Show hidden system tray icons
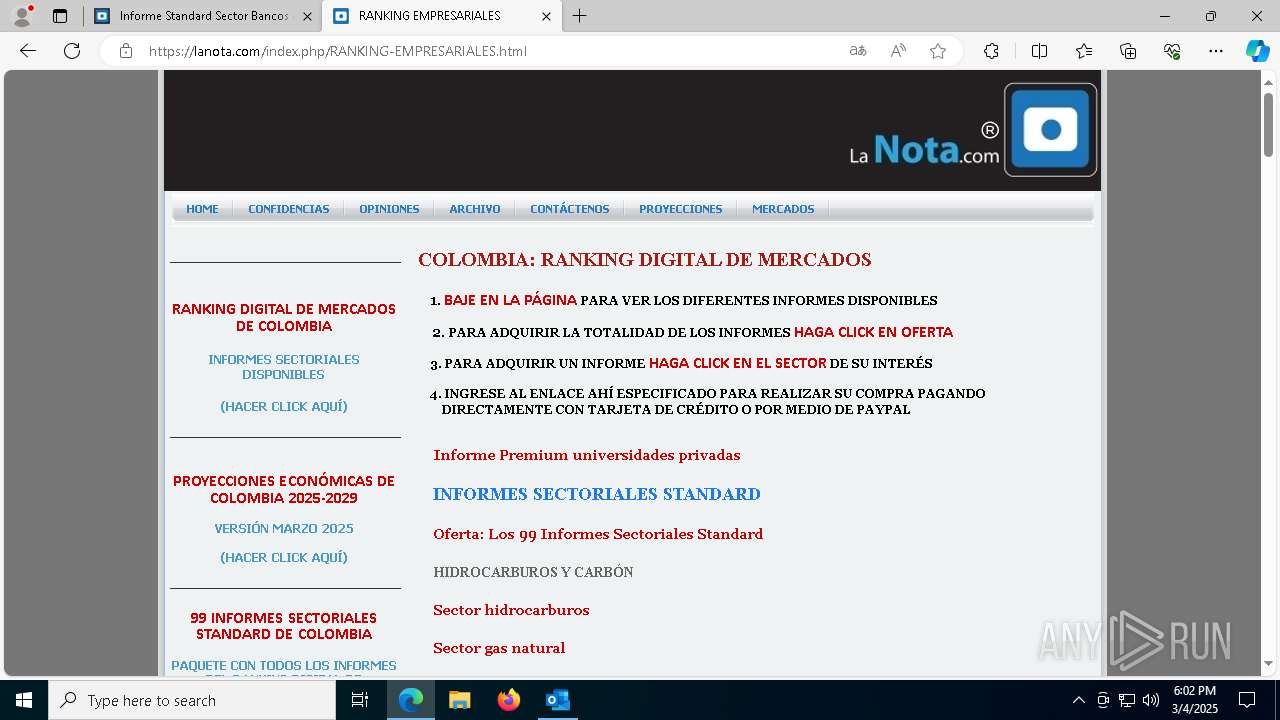Screen dimensions: 1280x720 (1078, 700)
